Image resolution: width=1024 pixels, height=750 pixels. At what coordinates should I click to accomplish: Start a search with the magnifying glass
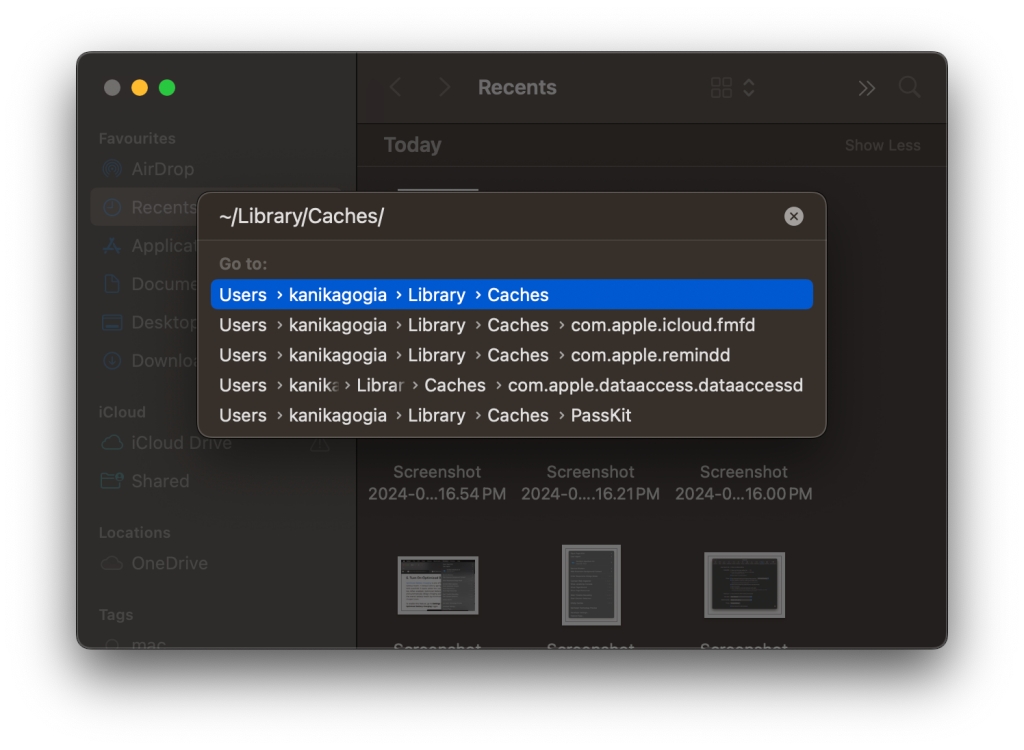pyautogui.click(x=909, y=87)
